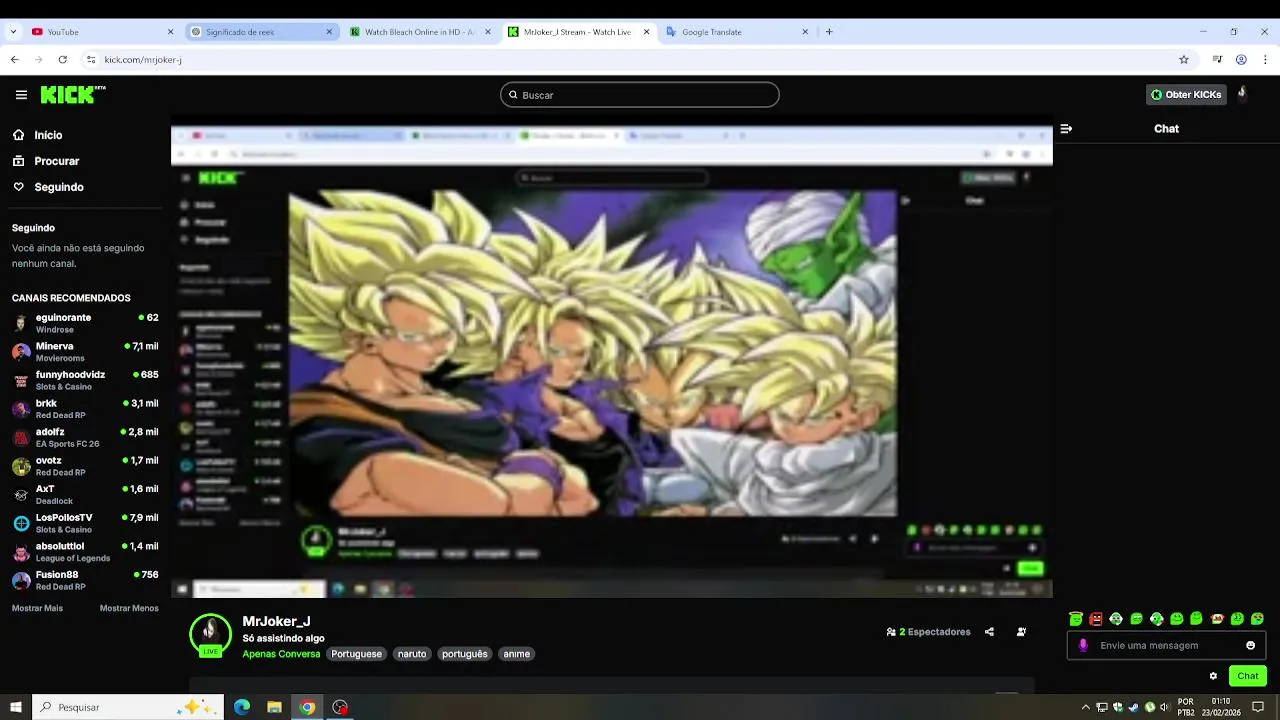
Task: Click the follow user icon near share
Action: pyautogui.click(x=1021, y=632)
